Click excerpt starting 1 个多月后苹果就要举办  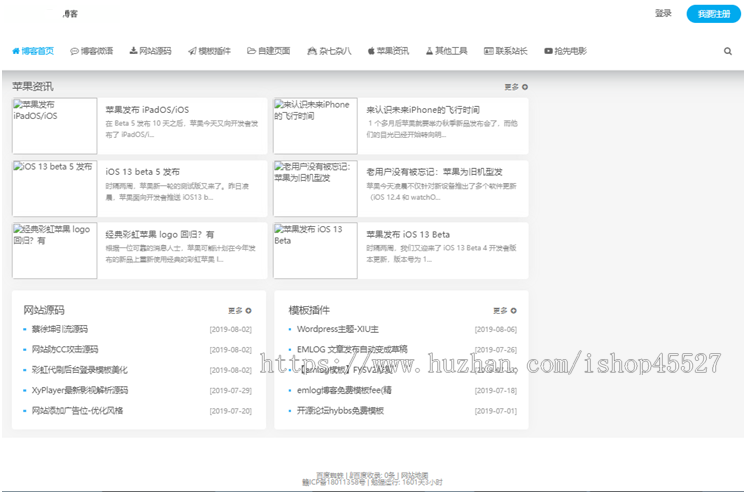[x=442, y=129]
